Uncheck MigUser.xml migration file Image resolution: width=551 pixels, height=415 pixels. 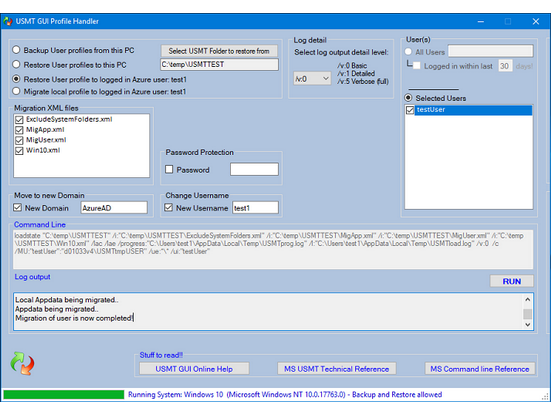19,140
